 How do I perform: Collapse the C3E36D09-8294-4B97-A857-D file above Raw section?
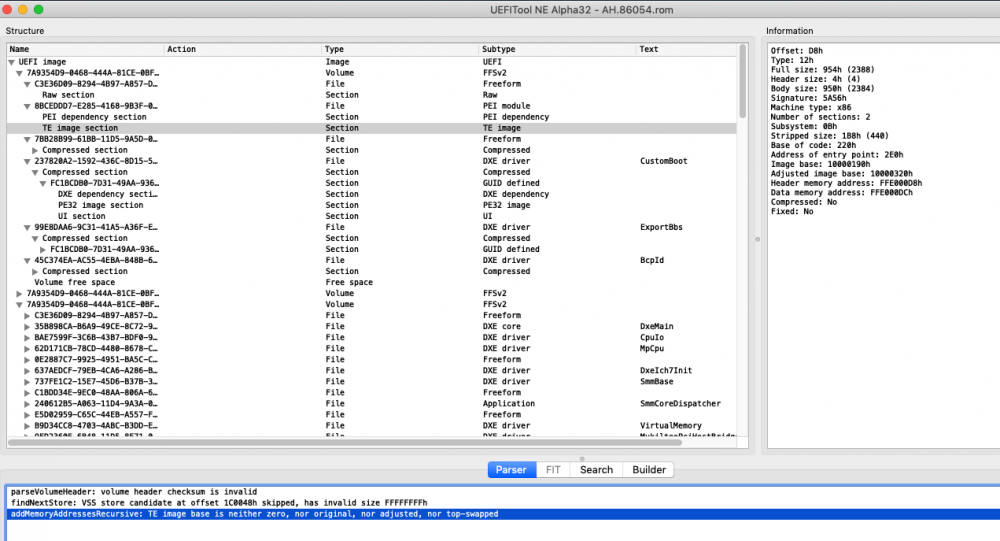27,84
